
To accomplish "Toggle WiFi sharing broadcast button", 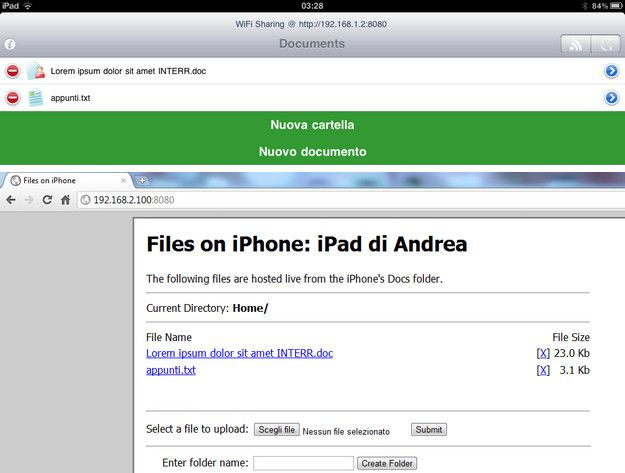I will point(576,45).
